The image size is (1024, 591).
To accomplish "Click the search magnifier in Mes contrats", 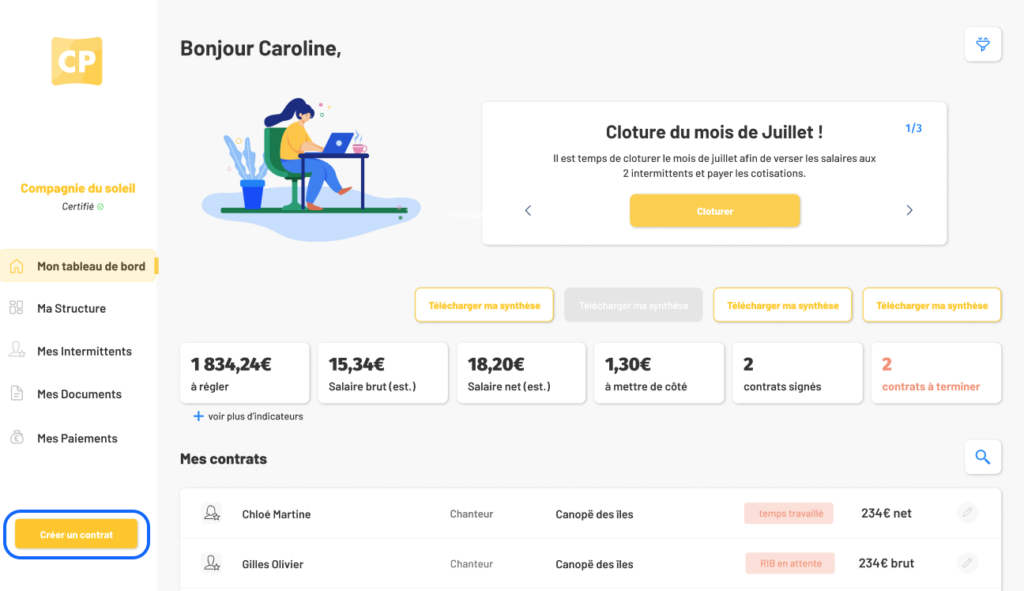I will tap(982, 457).
